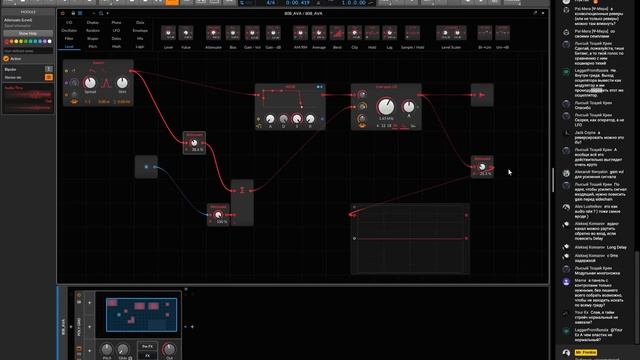Image resolution: width=640 pixels, height=360 pixels.
Task: Open the Filter module category
Action: click(69, 38)
